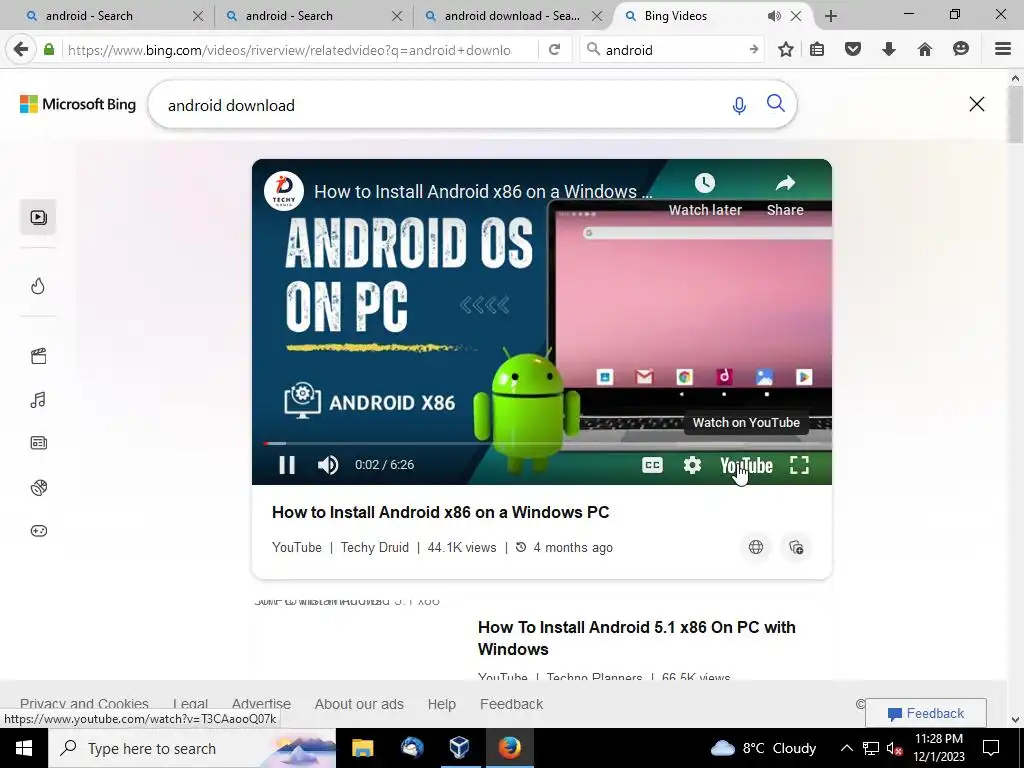Go to Firefox home page
Viewport: 1024px width, 768px height.
pyautogui.click(x=925, y=50)
